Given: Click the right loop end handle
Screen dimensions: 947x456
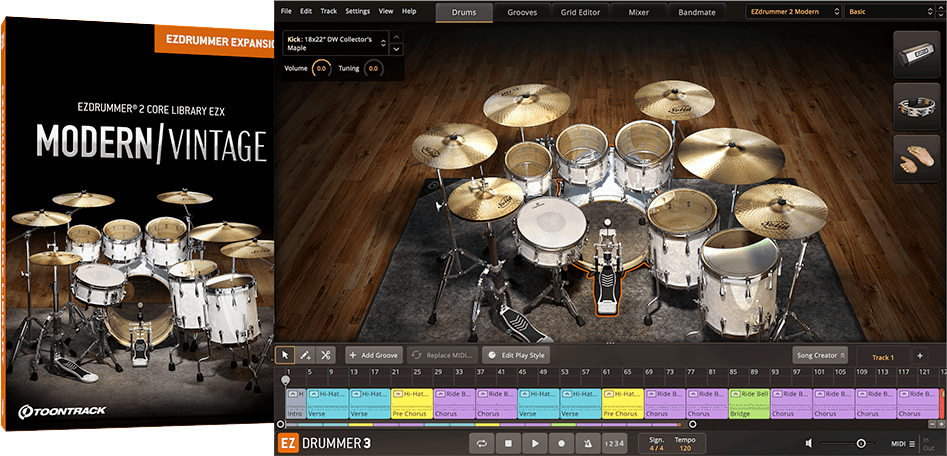Looking at the screenshot, I should 693,425.
